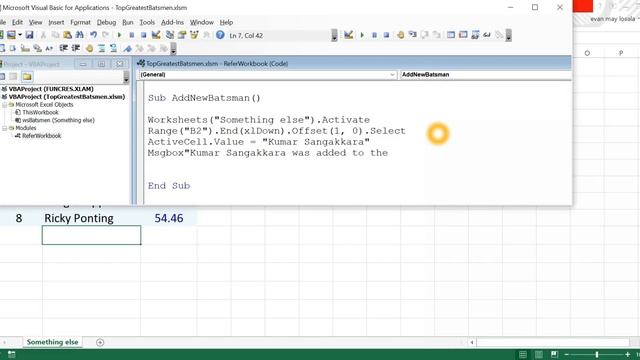
Task: Click the Paste icon in Standard toolbar
Action: click(x=67, y=35)
